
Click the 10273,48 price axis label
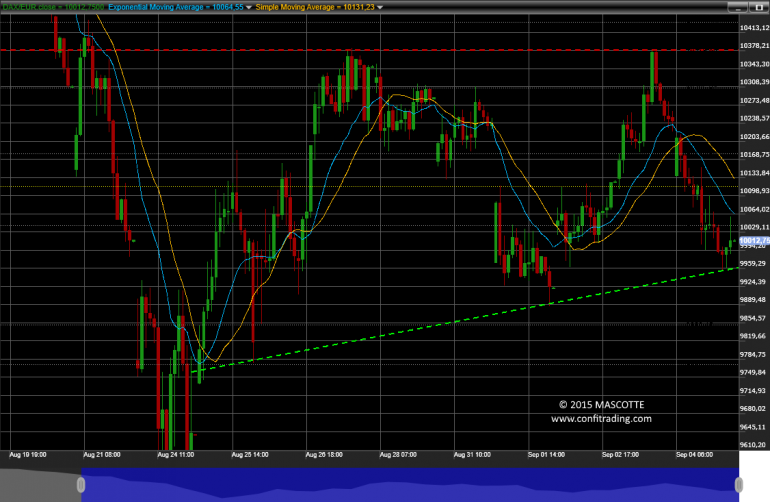[x=754, y=101]
